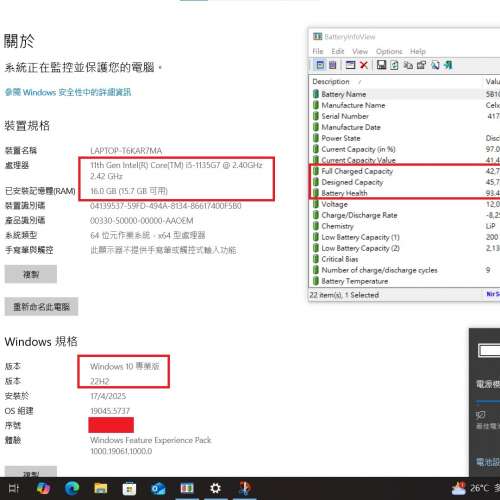
Task: Click the red X clear log icon
Action: pyautogui.click(x=364, y=65)
